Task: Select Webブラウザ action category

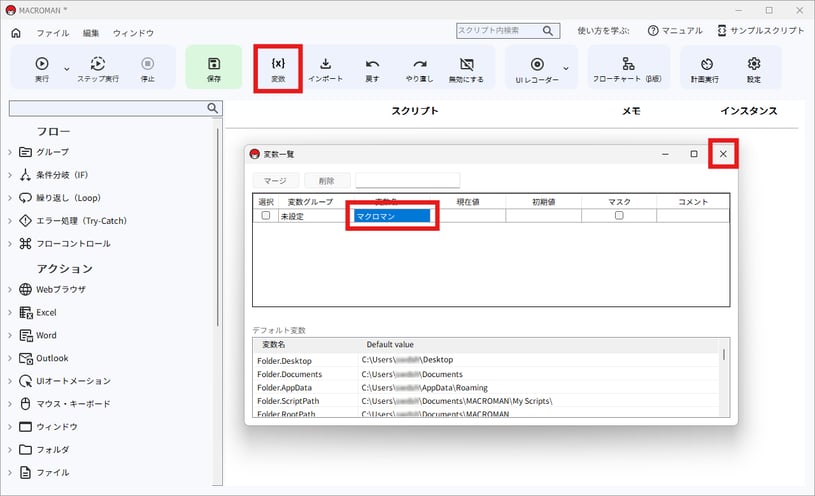Action: (60, 289)
